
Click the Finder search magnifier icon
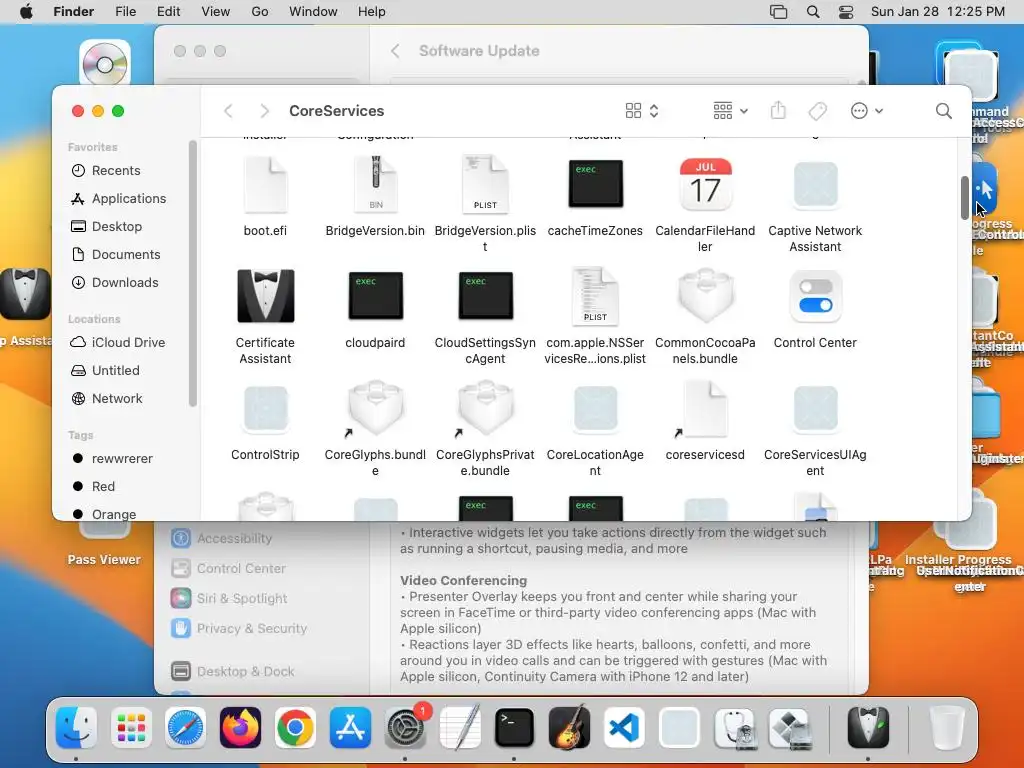pyautogui.click(x=943, y=111)
